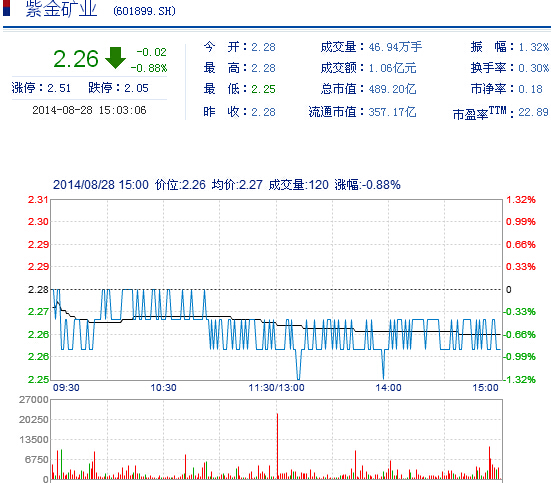Click the 14:00 time axis label
The height and width of the screenshot is (483, 551).
click(x=388, y=388)
